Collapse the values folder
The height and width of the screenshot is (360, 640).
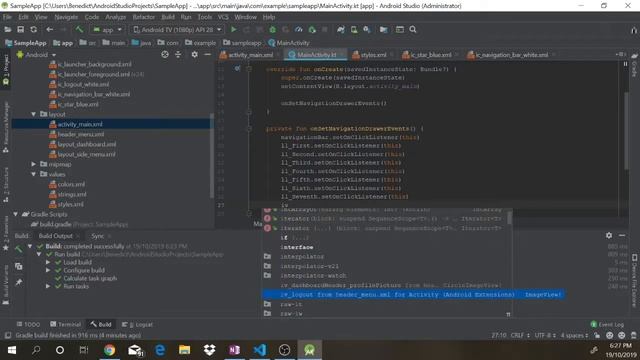[x=33, y=174]
